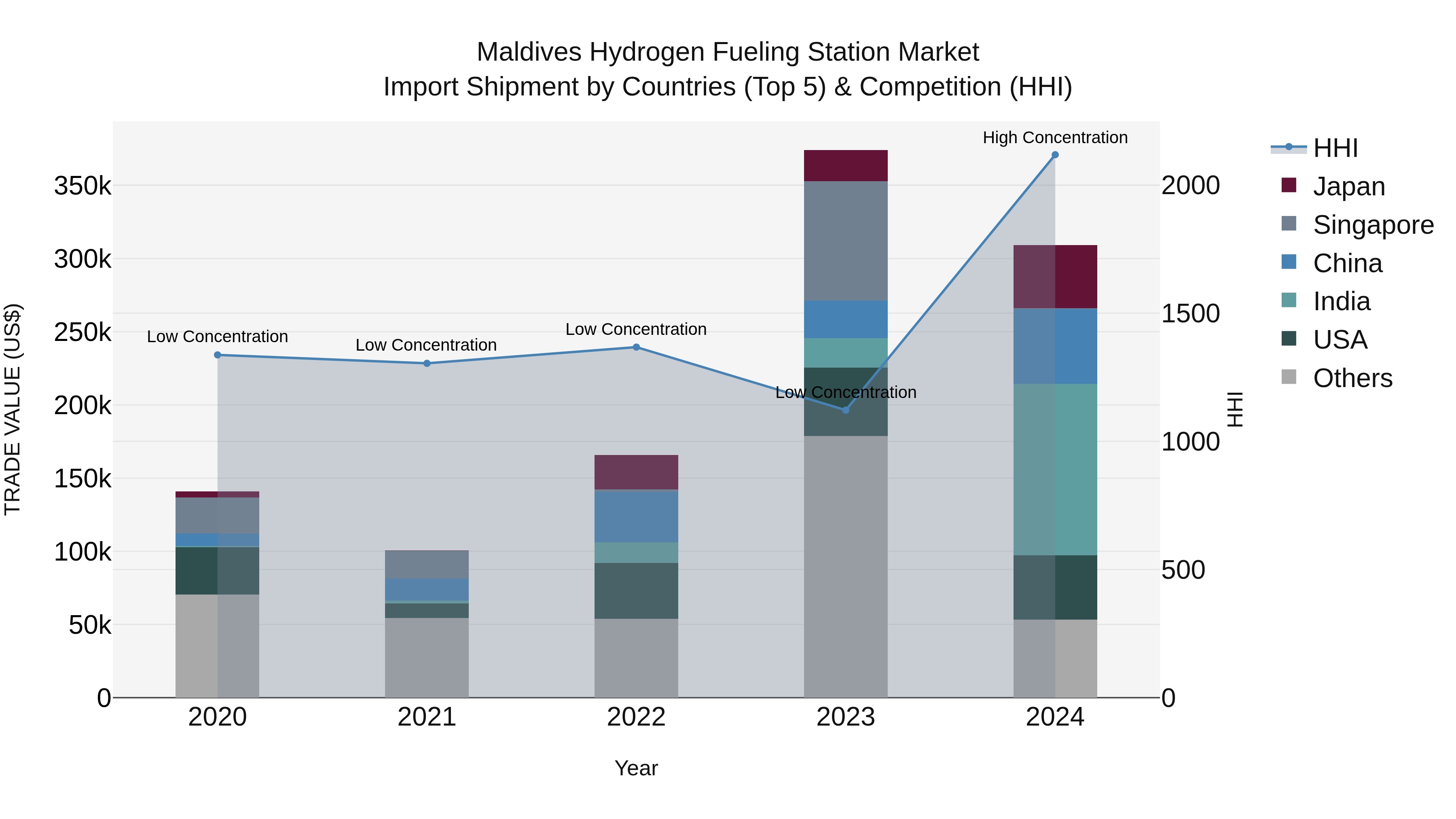1456x819 pixels.
Task: Click the China segment of 2024 bar
Action: [1055, 346]
